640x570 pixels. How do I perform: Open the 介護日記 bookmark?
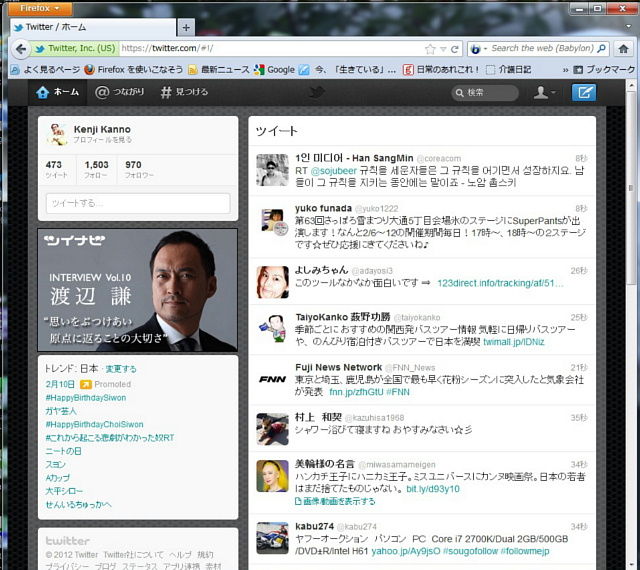pos(509,70)
